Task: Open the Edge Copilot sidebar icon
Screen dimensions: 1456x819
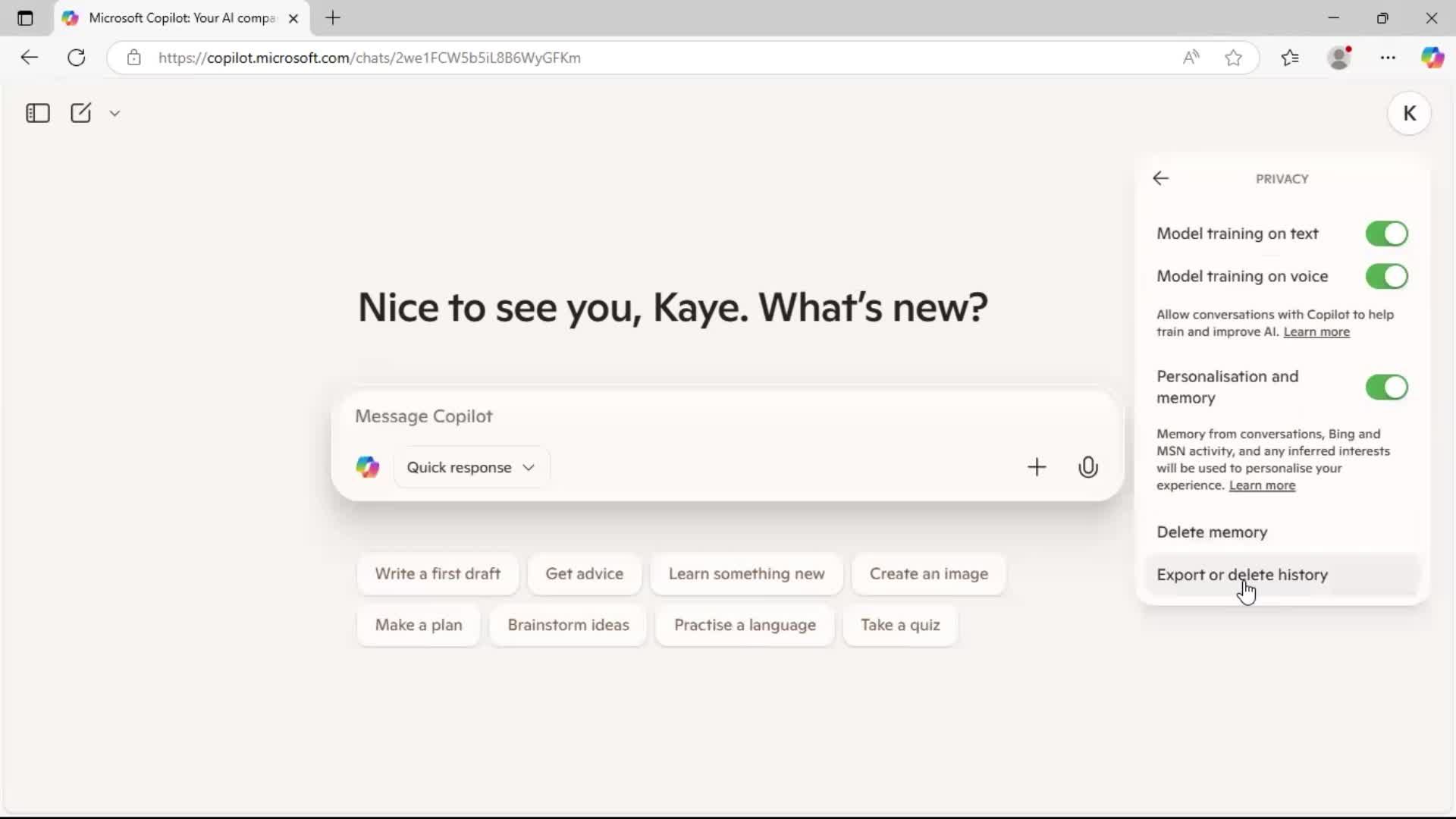Action: pyautogui.click(x=1432, y=58)
